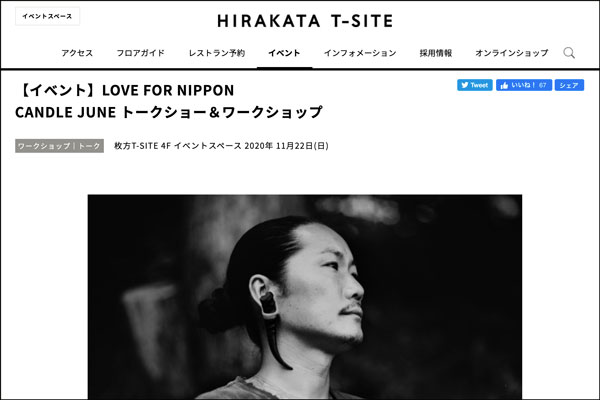The image size is (600, 400).
Task: Click the Facebook thumbs-up いいね! button
Action: click(524, 85)
